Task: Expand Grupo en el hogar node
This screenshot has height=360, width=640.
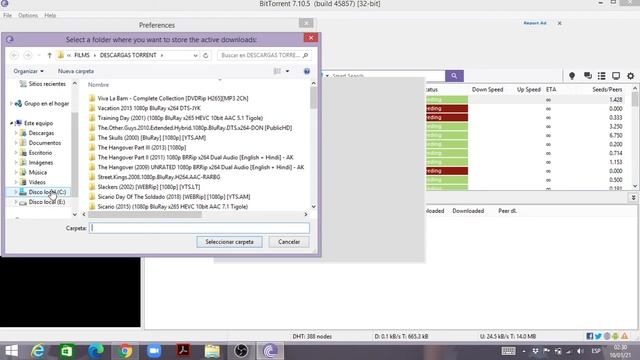Action: [x=11, y=104]
